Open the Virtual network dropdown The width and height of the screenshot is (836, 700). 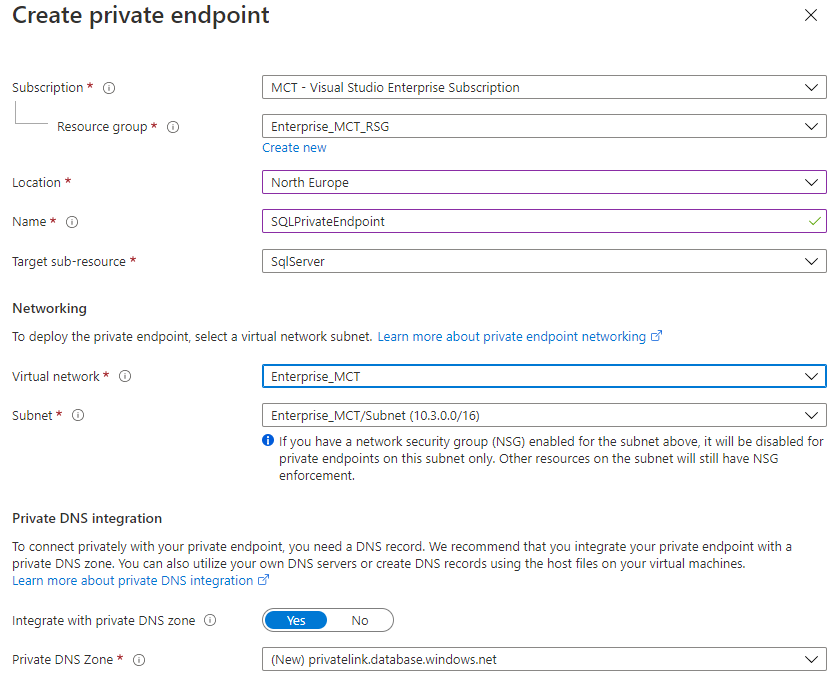point(543,377)
